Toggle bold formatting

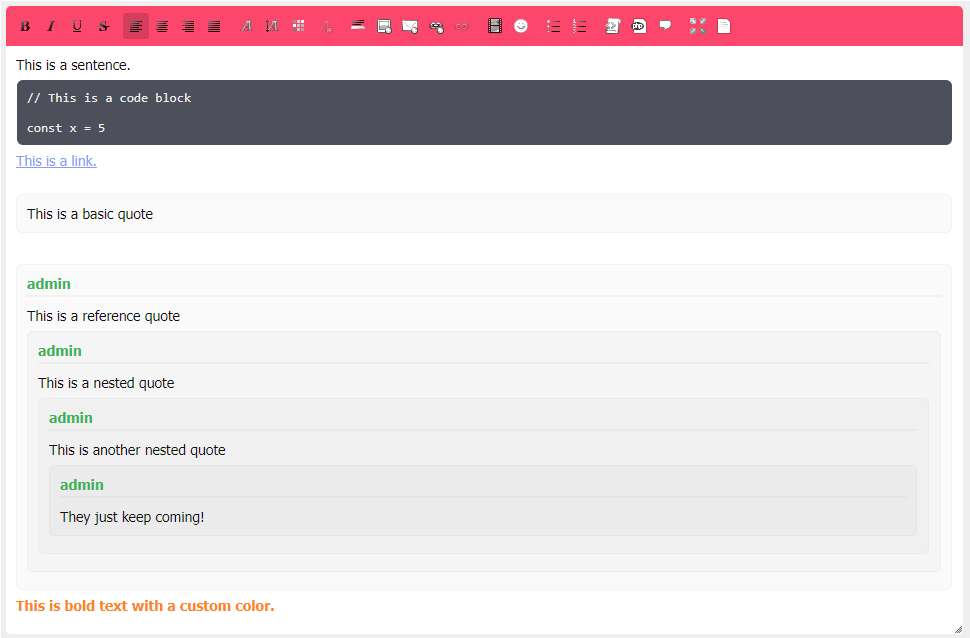click(x=25, y=26)
